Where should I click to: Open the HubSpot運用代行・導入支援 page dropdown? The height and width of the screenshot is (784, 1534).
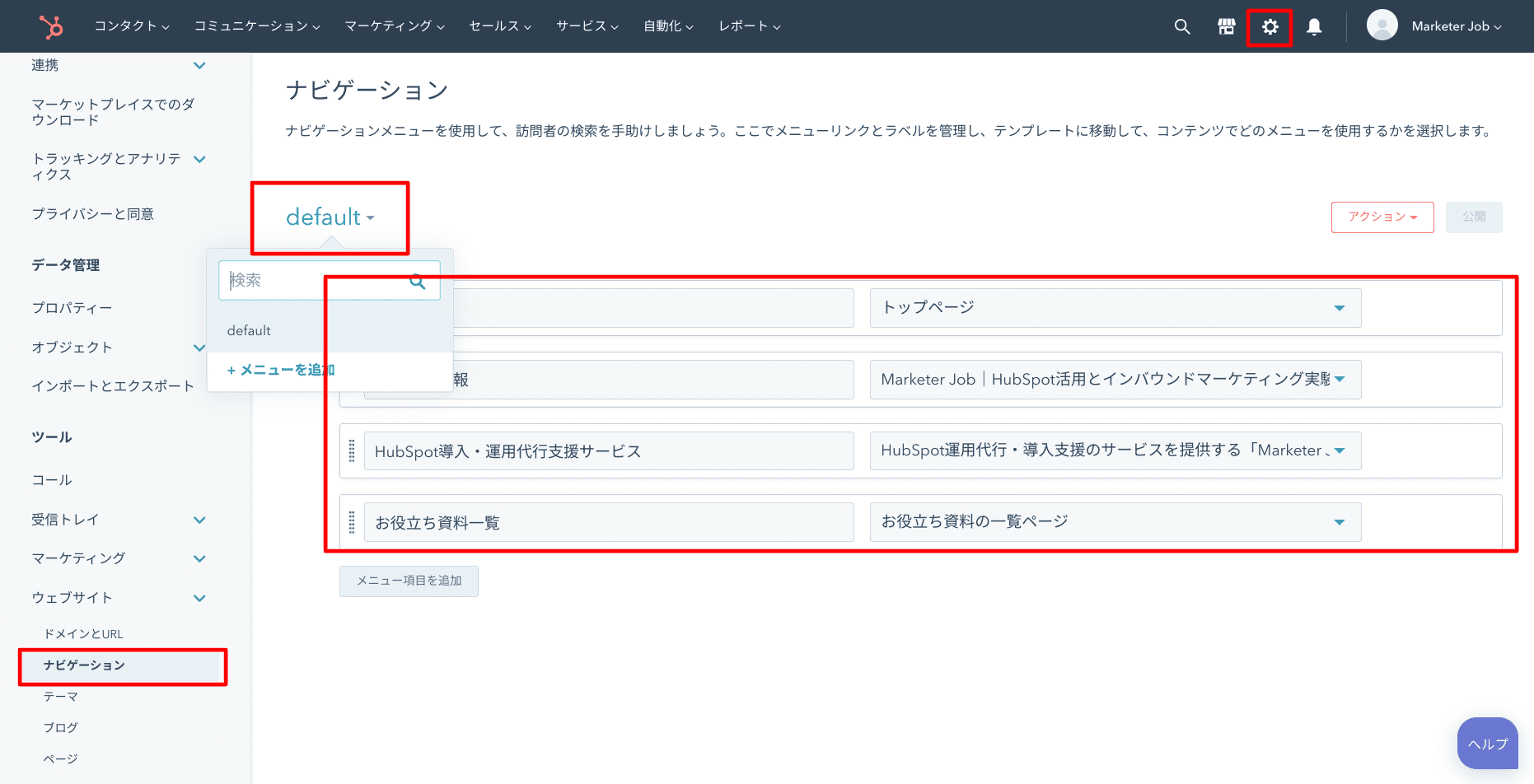1115,450
